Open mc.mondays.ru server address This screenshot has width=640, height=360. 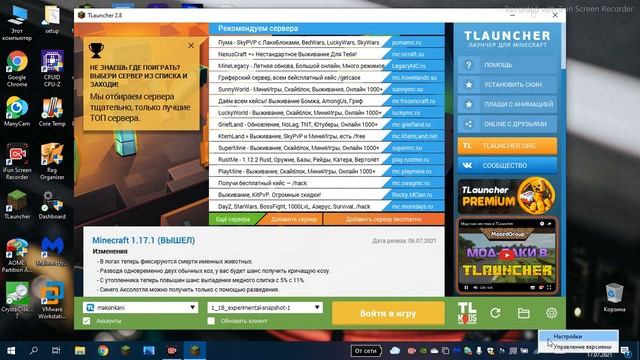coord(412,207)
